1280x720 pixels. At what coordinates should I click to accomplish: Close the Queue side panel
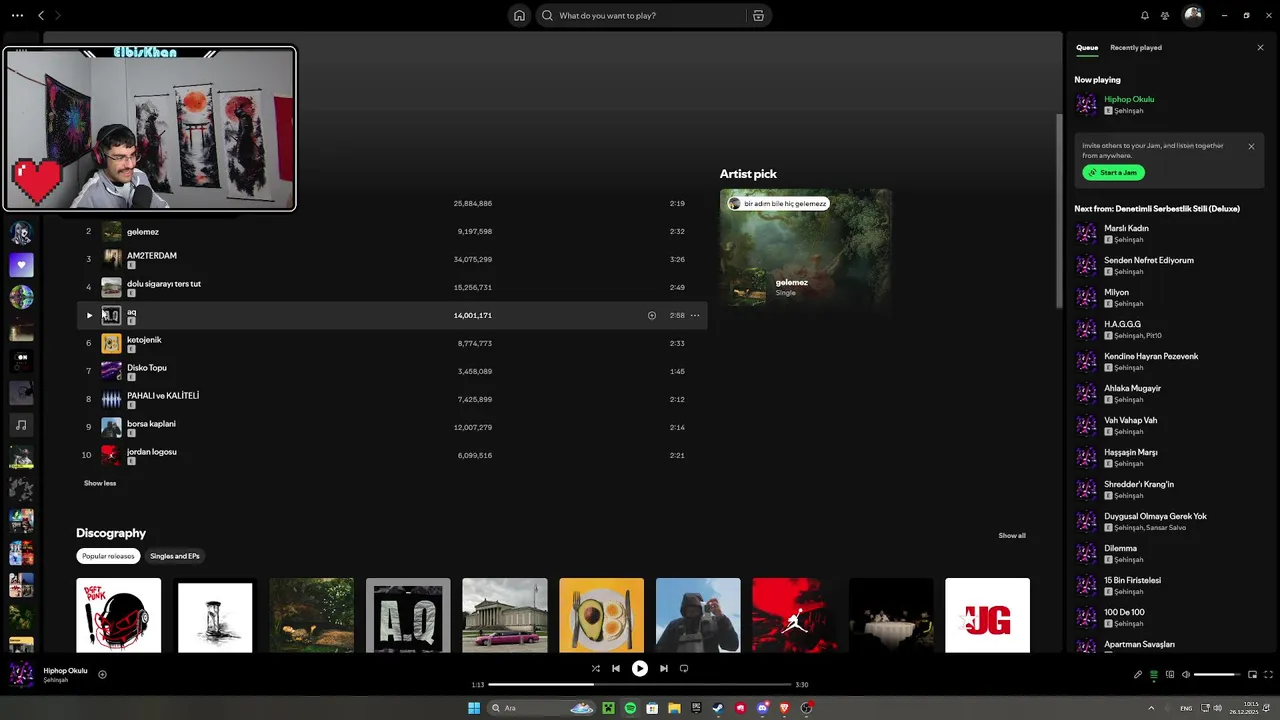coord(1260,48)
